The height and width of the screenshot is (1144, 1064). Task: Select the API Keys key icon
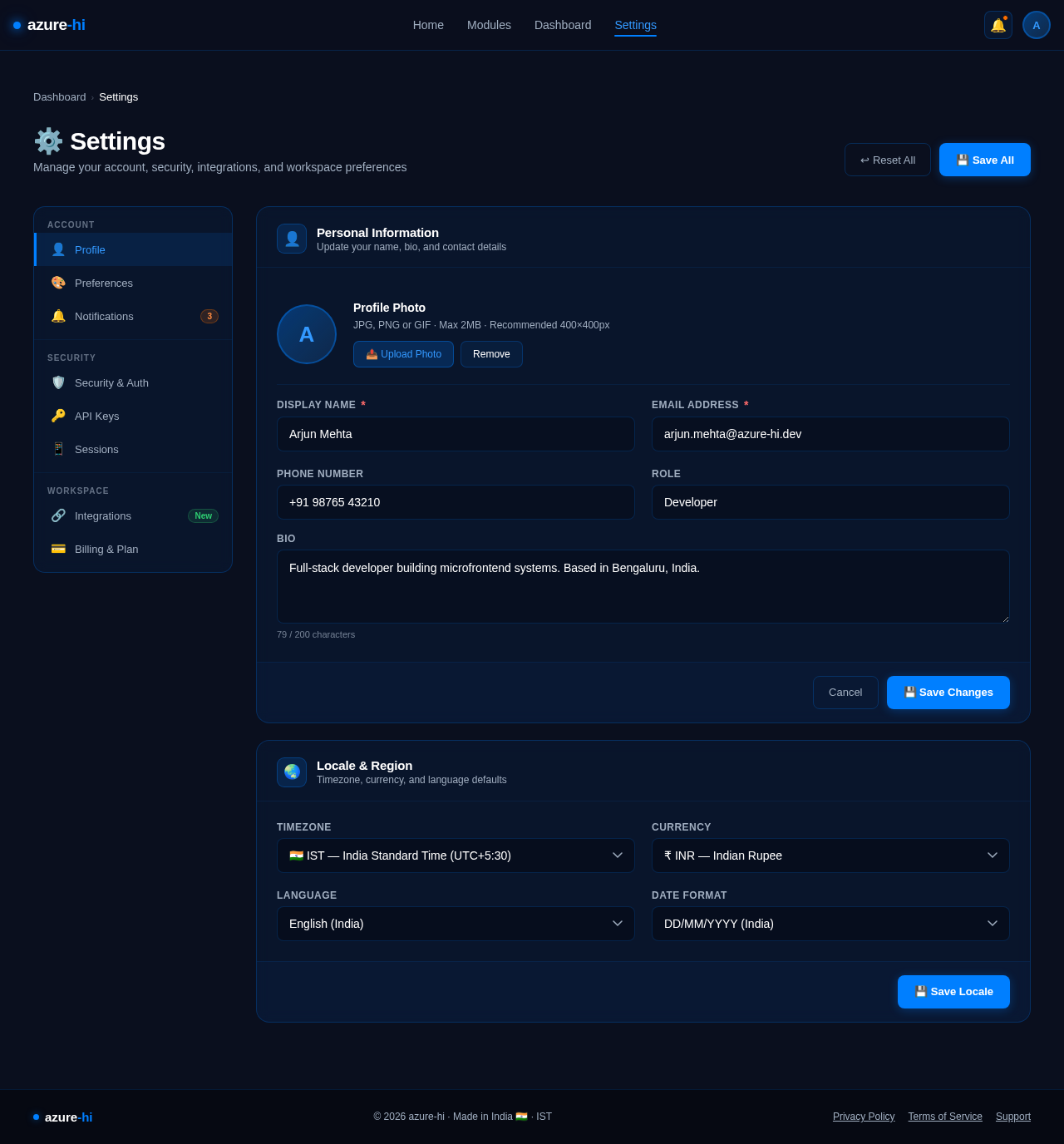(x=58, y=416)
